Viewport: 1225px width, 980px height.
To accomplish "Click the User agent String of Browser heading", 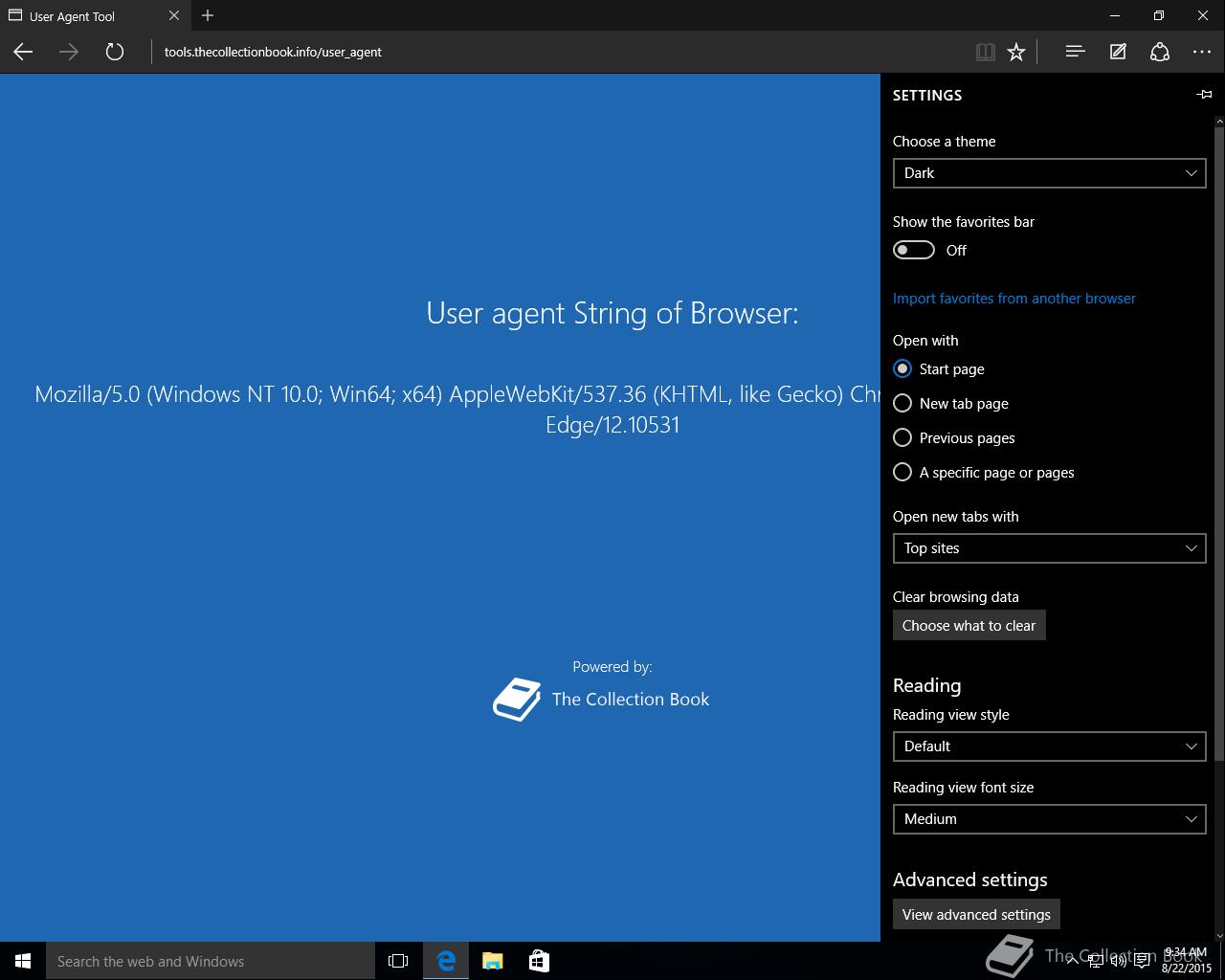I will click(x=612, y=313).
